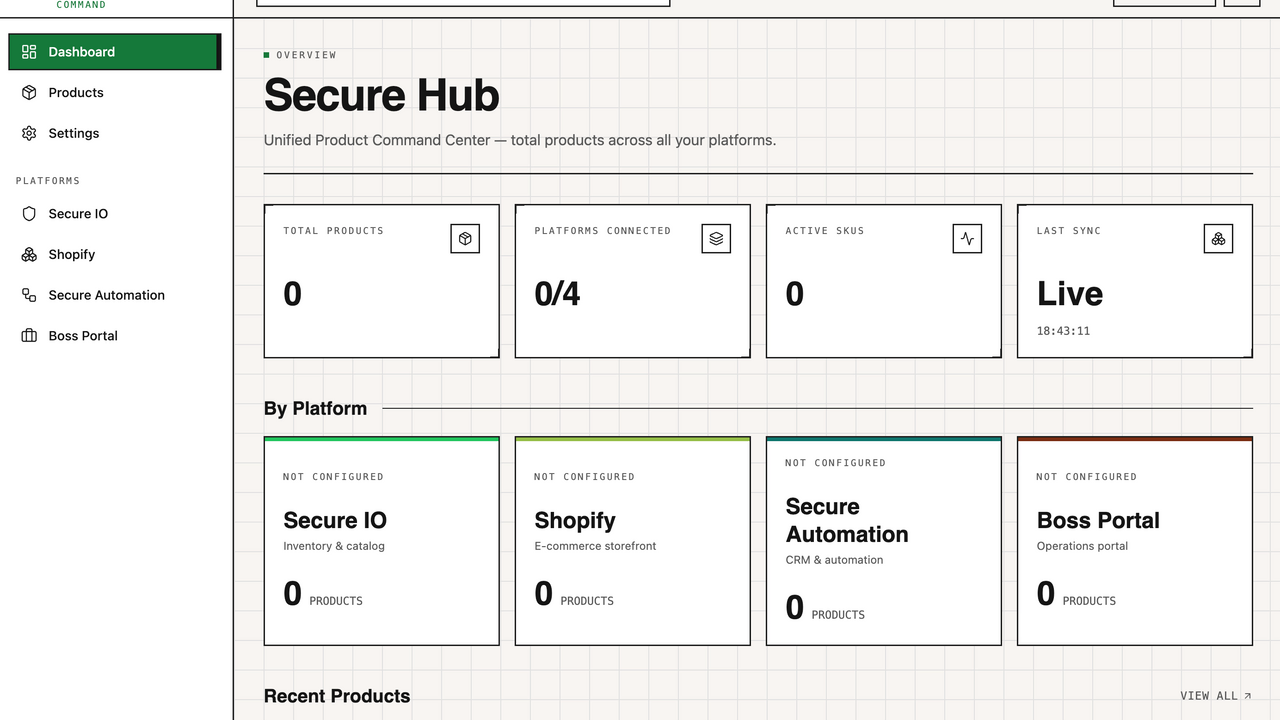Click the 'OVERVIEW' label above the heading

306,55
